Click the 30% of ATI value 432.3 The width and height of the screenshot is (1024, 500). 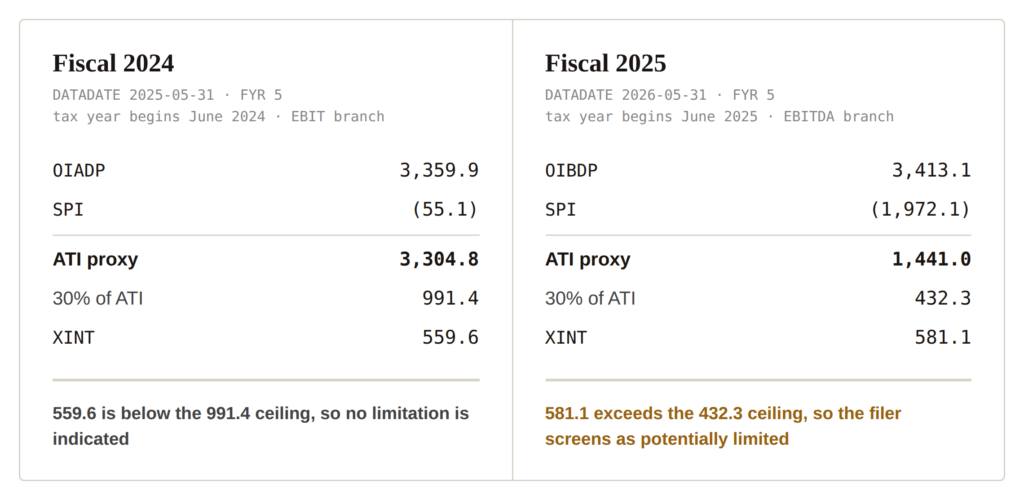point(942,299)
